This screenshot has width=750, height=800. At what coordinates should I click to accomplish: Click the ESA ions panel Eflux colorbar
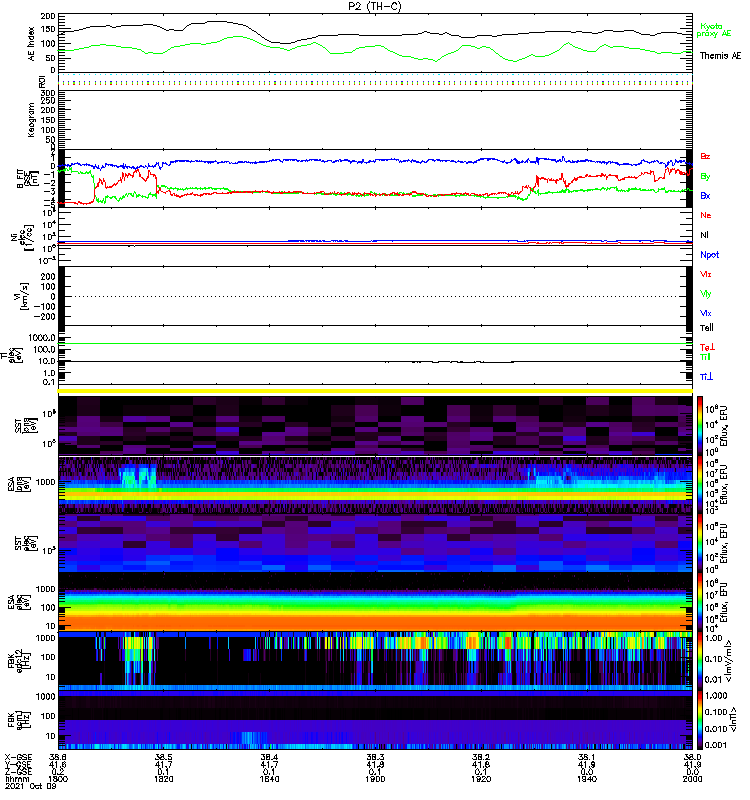click(700, 485)
